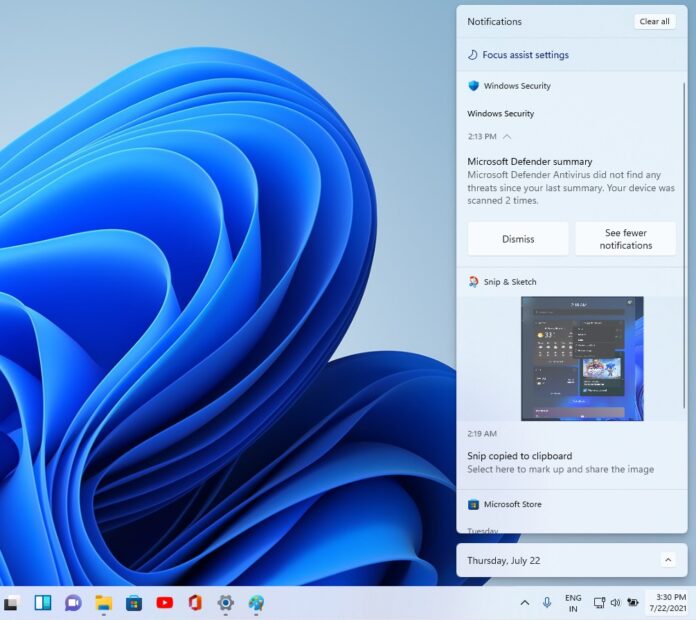Viewport: 696px width, 620px height.
Task: Expand the Thursday, July 22 calendar
Action: (668, 560)
